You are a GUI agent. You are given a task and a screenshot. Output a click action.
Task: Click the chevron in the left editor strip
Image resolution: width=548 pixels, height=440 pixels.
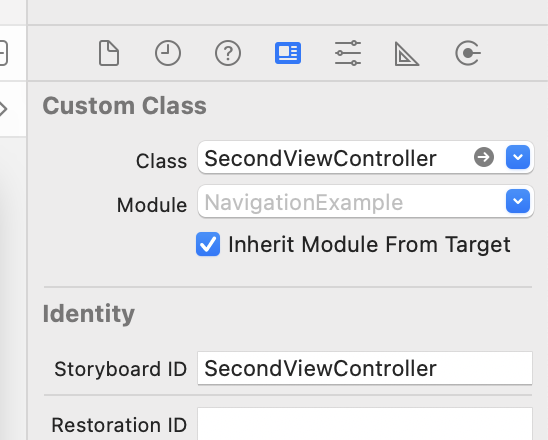(3, 109)
